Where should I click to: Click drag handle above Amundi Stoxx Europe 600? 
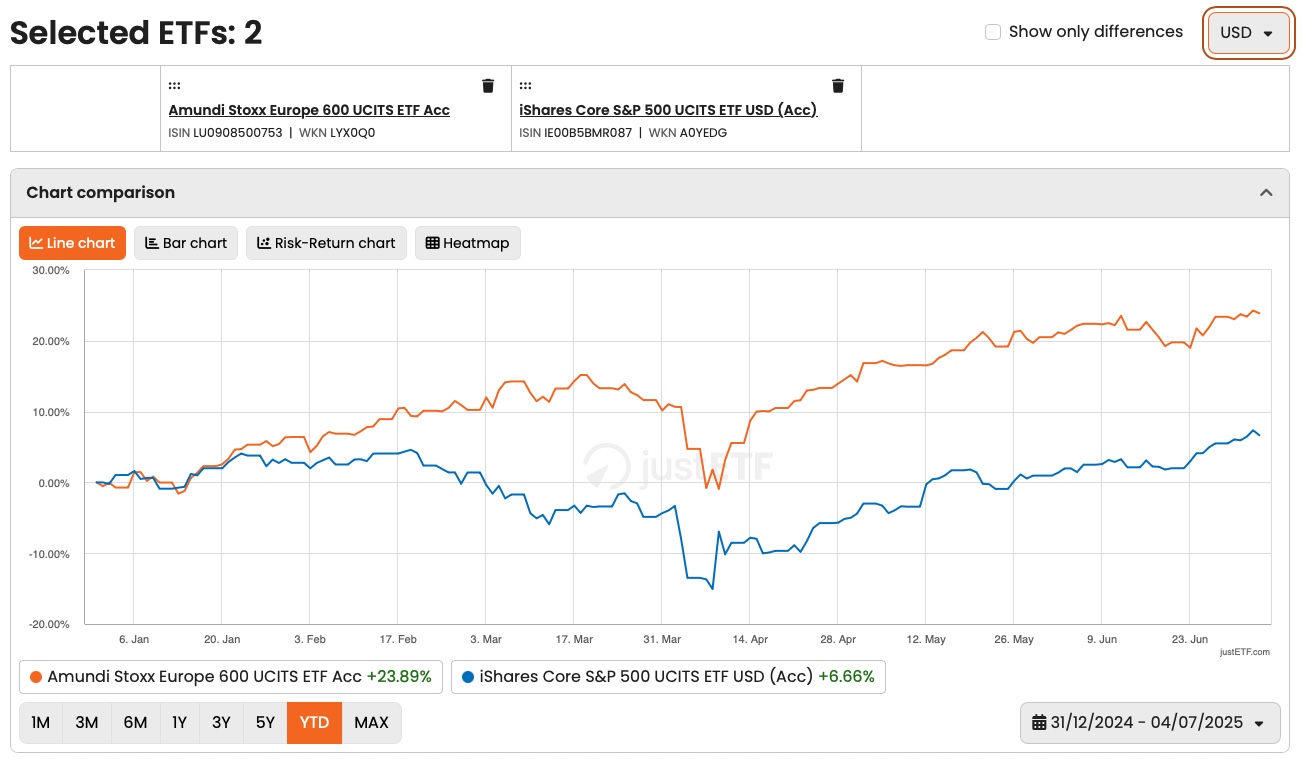pyautogui.click(x=174, y=86)
